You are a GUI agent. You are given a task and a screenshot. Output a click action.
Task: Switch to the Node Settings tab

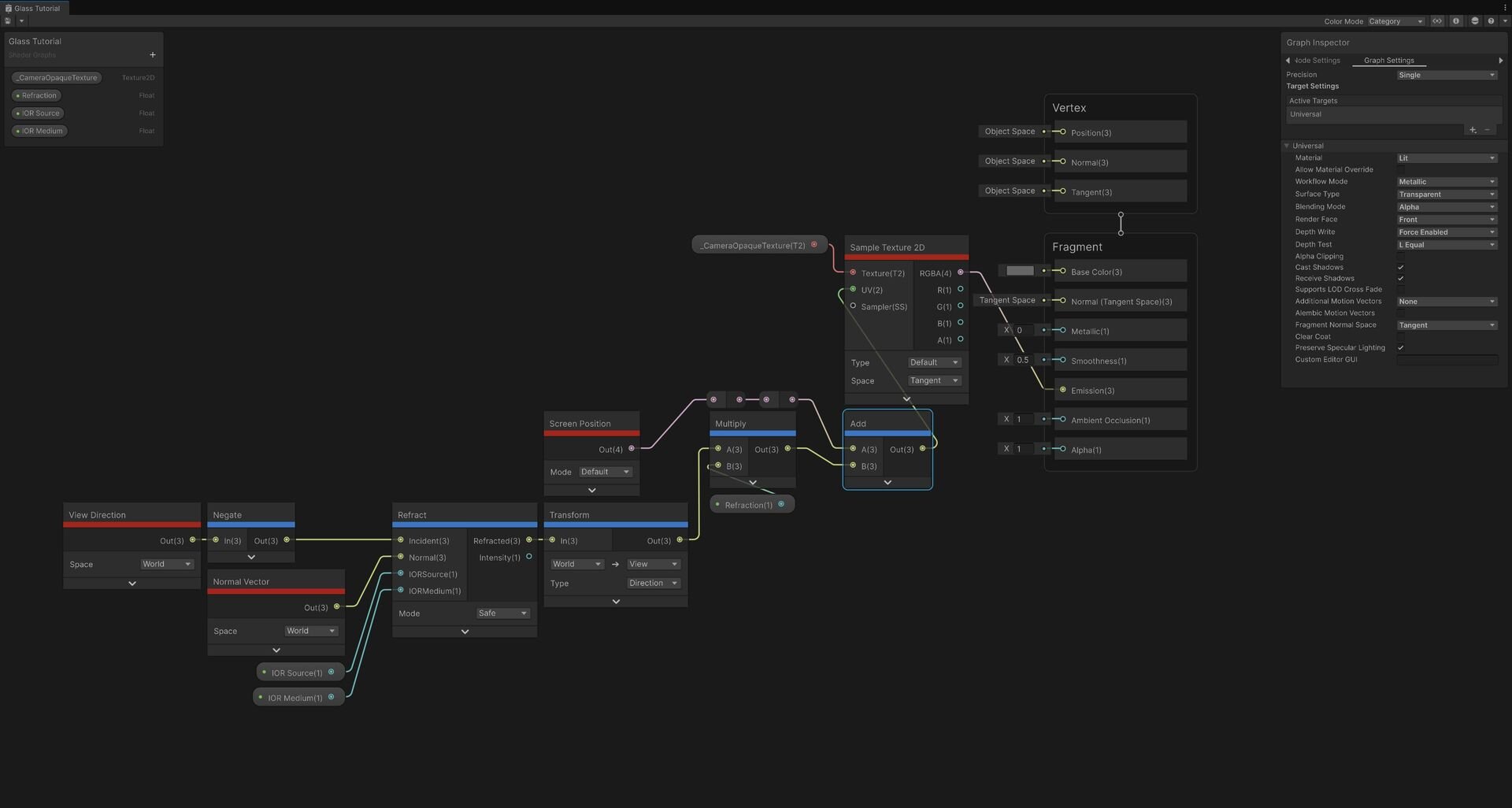pos(1317,61)
